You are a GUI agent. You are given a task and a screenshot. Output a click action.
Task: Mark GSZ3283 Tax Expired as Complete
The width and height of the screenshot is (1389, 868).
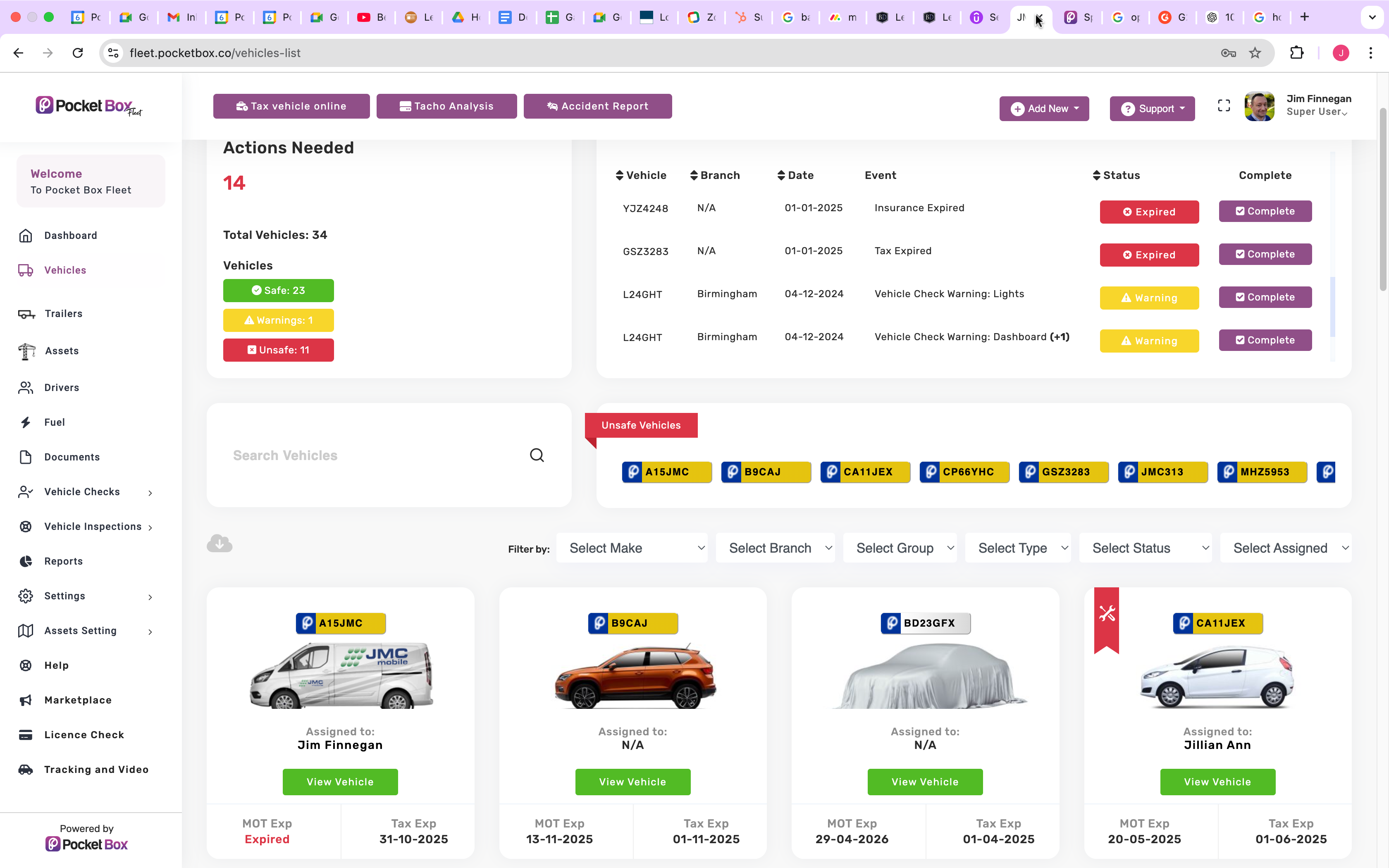pyautogui.click(x=1265, y=254)
